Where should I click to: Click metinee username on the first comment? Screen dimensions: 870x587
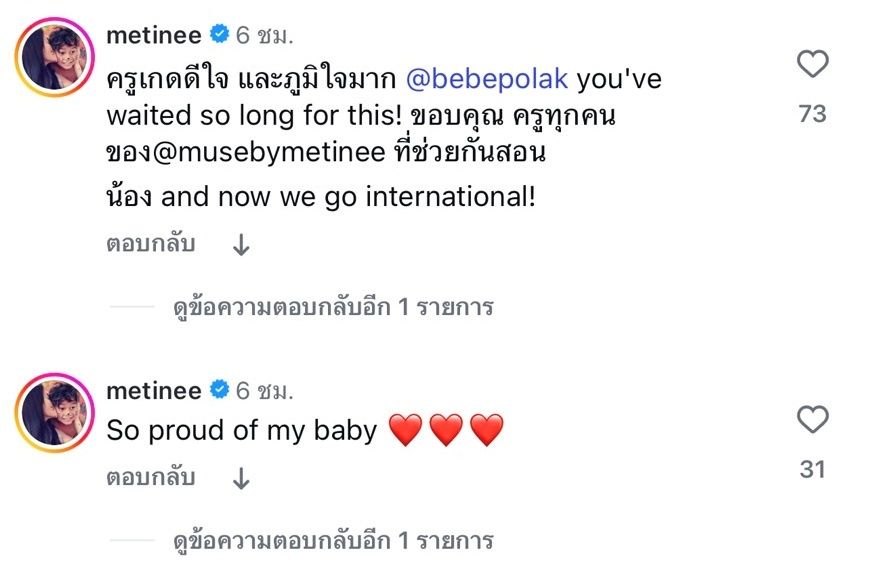153,36
